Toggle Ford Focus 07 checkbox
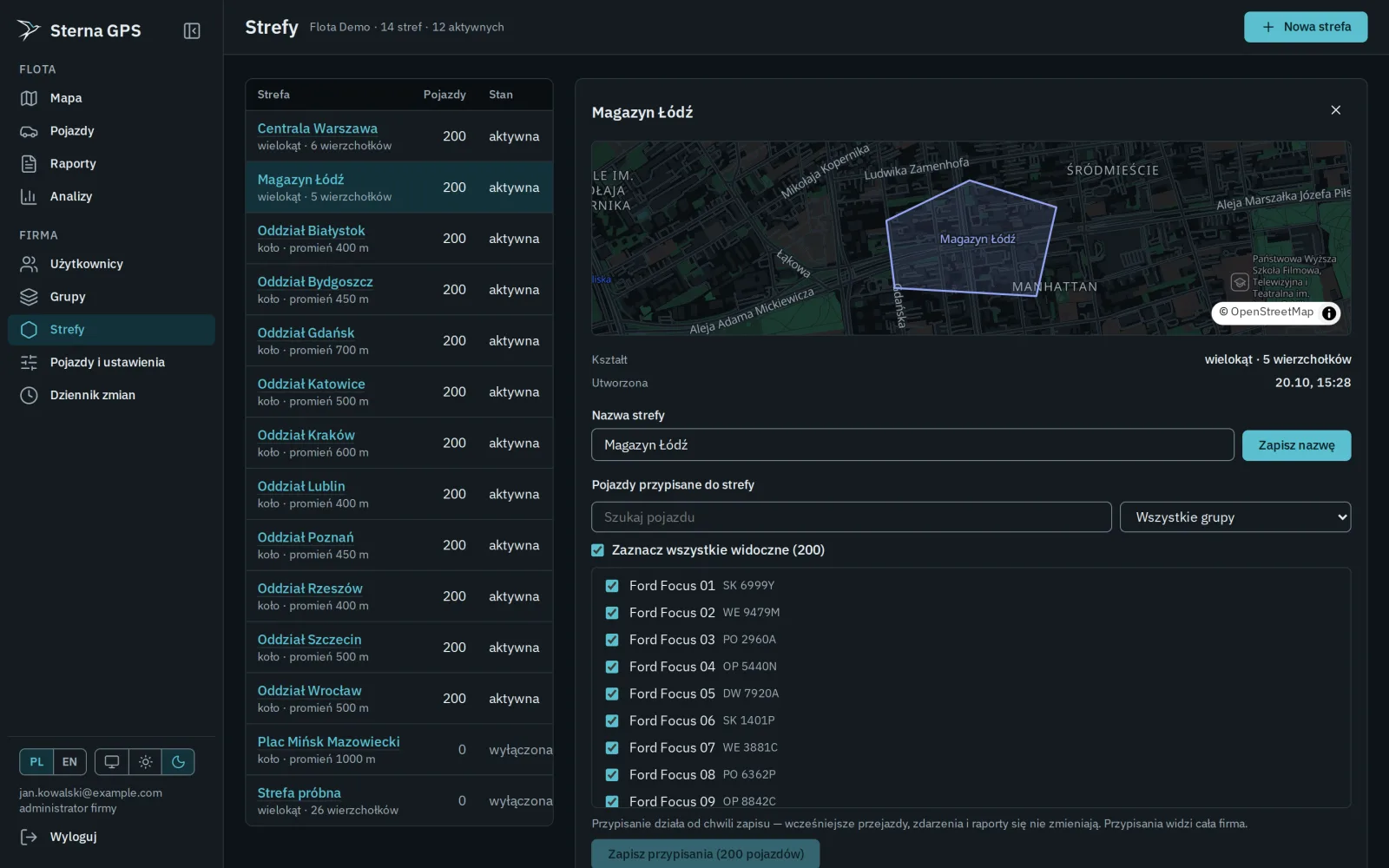Viewport: 1389px width, 868px height. point(612,747)
